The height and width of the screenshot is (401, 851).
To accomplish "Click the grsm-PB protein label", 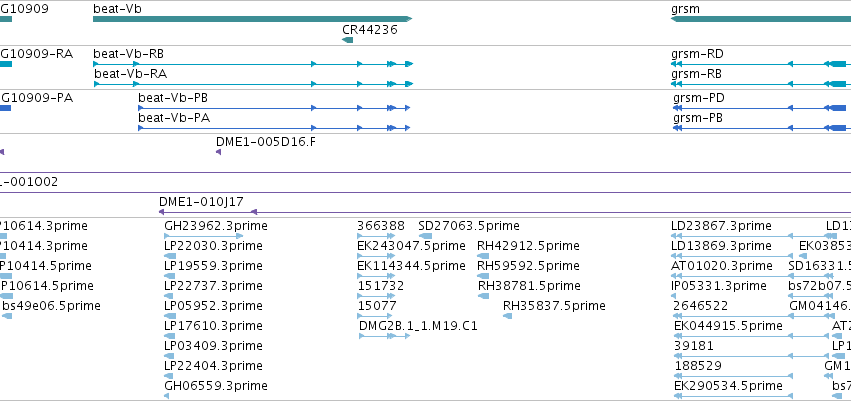I will coord(698,118).
